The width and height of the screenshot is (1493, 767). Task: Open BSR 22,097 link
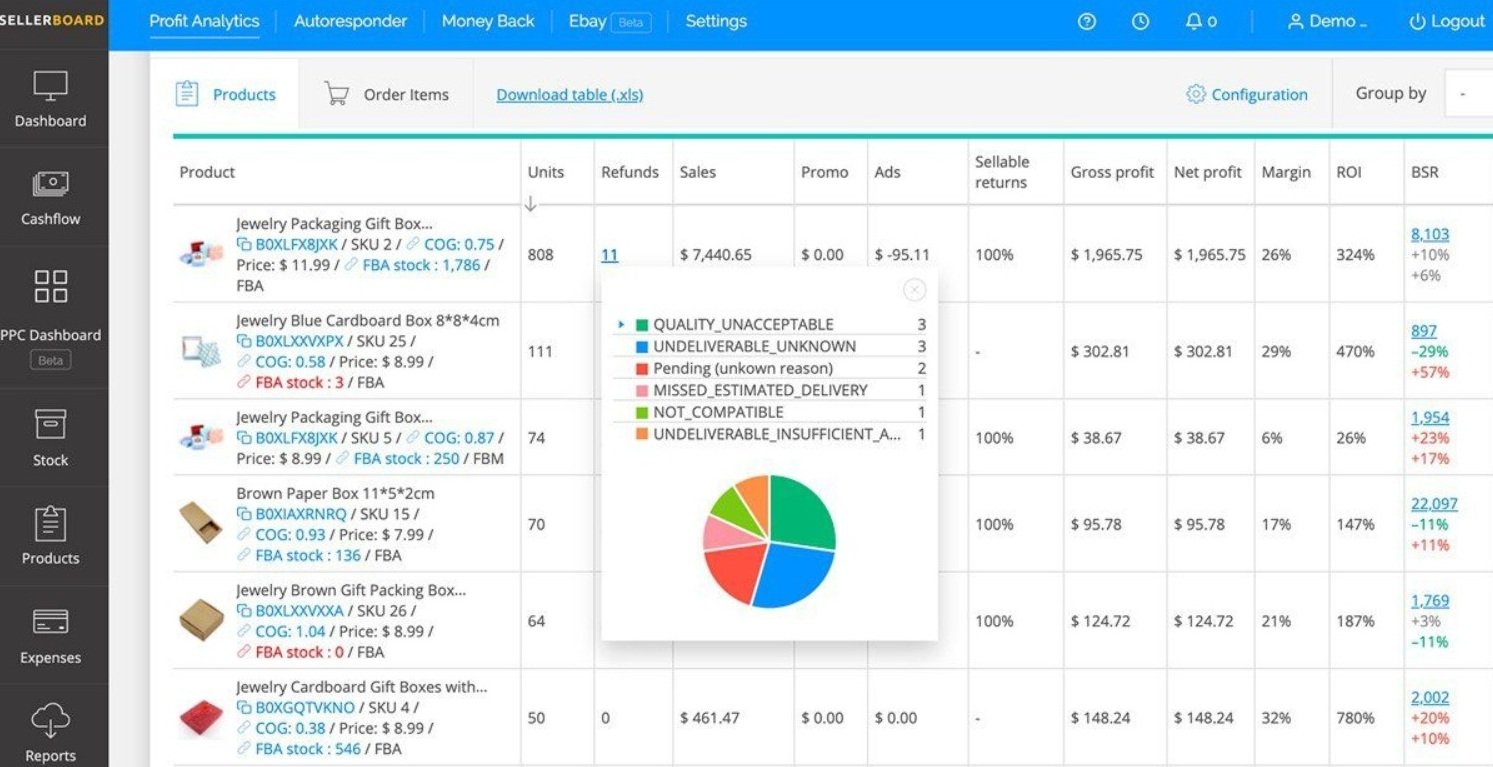tap(1434, 504)
